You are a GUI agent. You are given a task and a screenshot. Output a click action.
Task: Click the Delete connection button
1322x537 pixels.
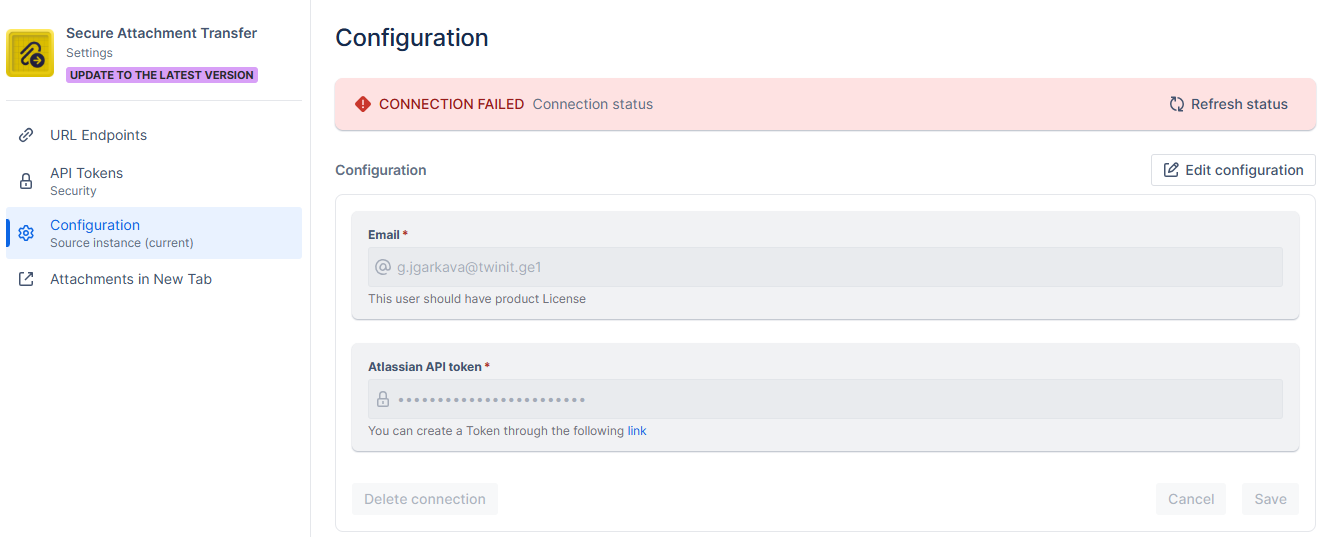[425, 499]
